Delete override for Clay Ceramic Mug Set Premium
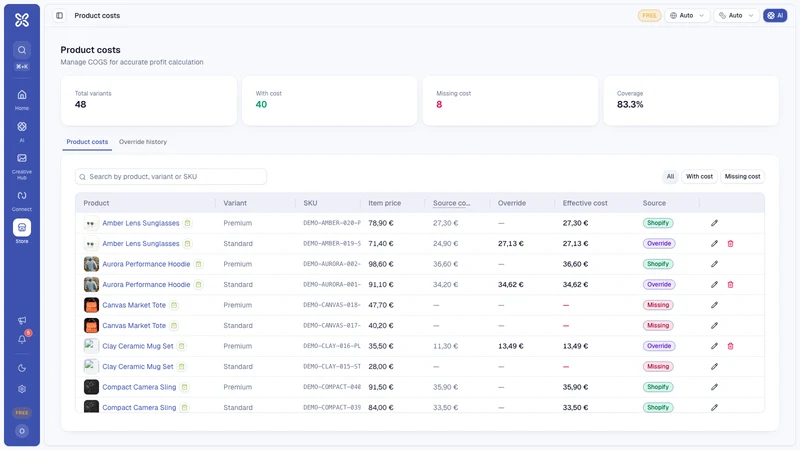Image resolution: width=800 pixels, height=450 pixels. click(730, 346)
